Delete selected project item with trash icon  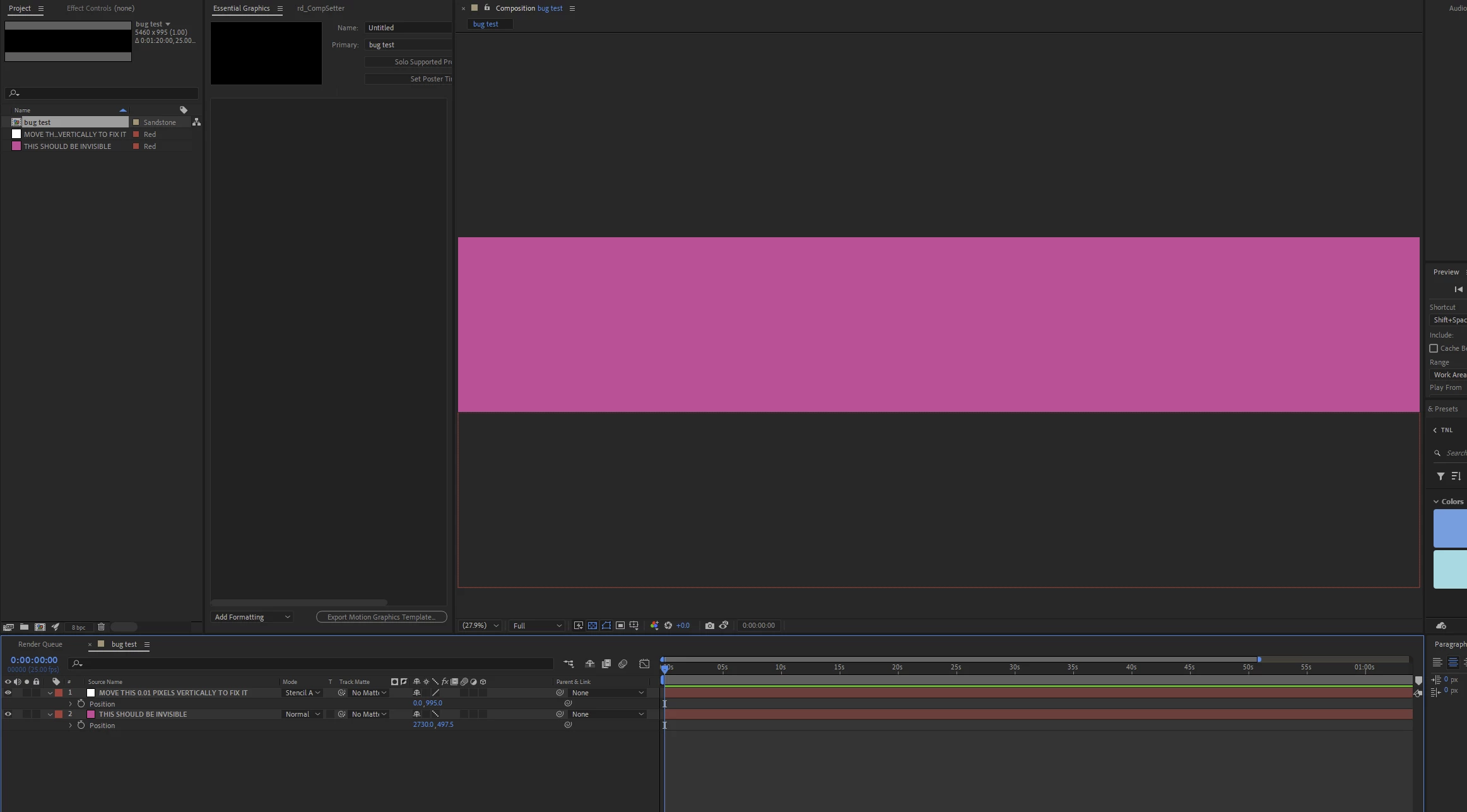(x=101, y=627)
